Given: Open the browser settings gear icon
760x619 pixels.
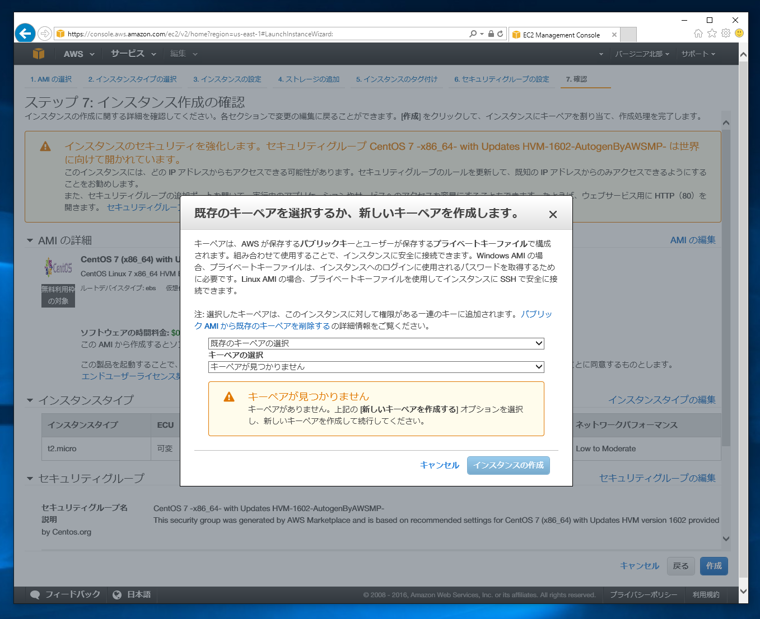Looking at the screenshot, I should pos(726,33).
